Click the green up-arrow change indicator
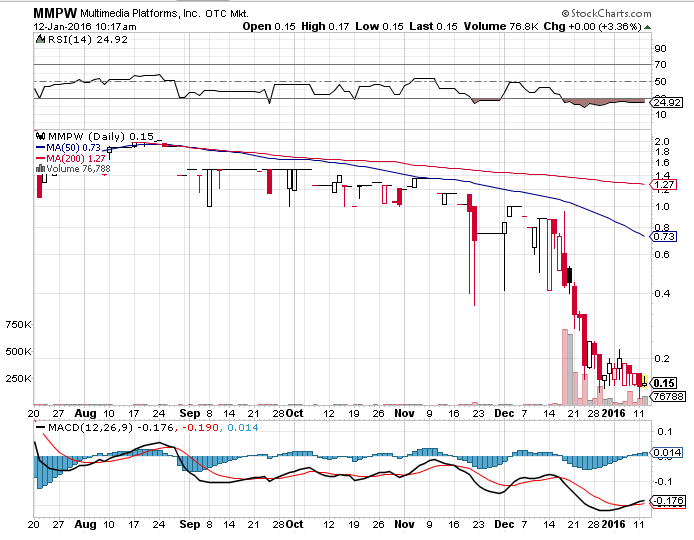The image size is (694, 540). point(648,27)
